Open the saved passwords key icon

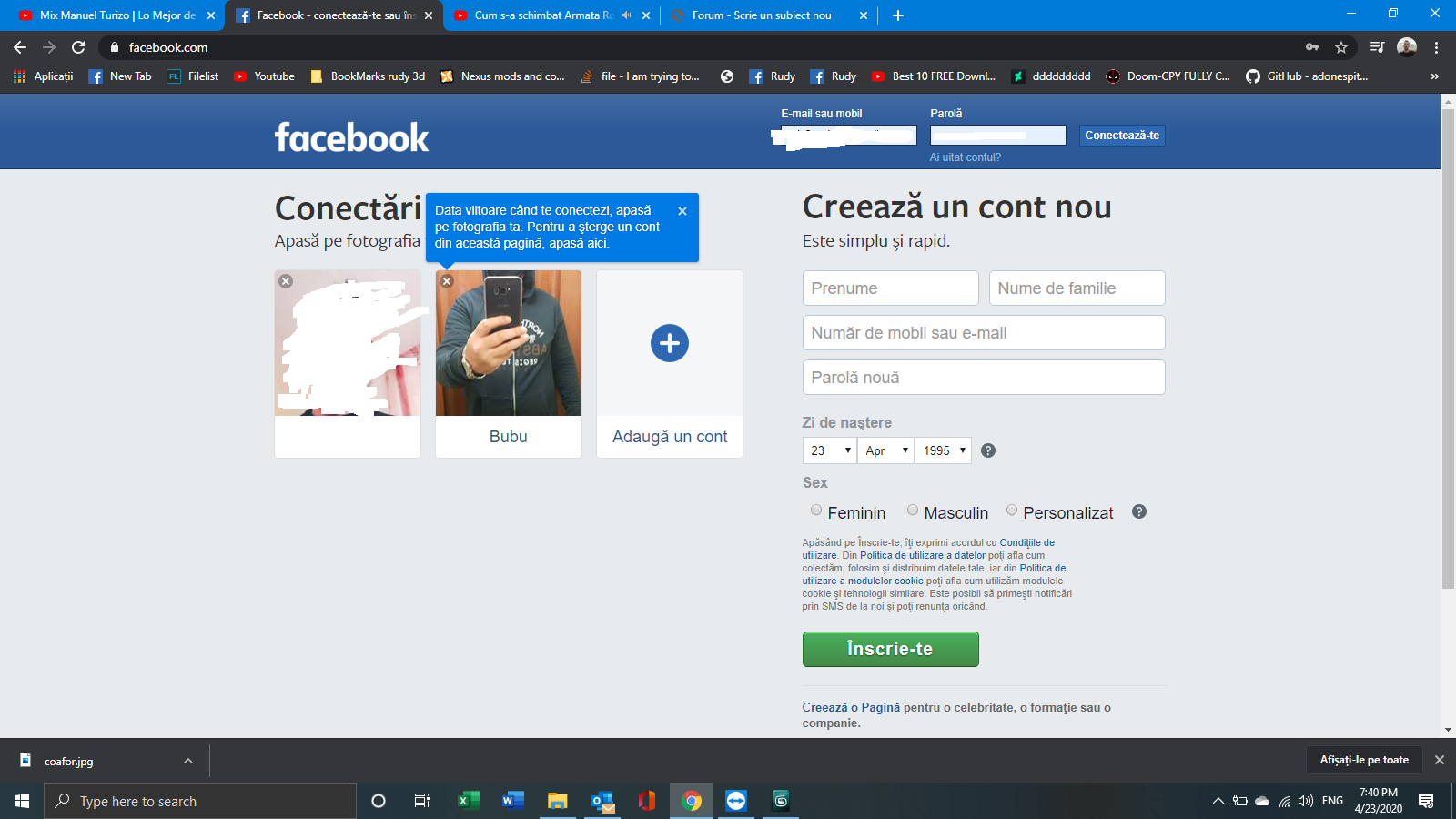[x=1312, y=47]
